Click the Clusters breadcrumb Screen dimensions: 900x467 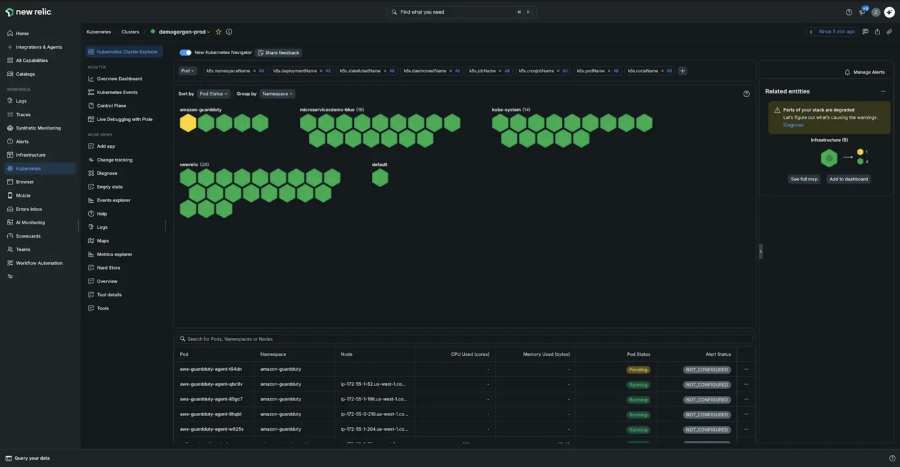130,32
